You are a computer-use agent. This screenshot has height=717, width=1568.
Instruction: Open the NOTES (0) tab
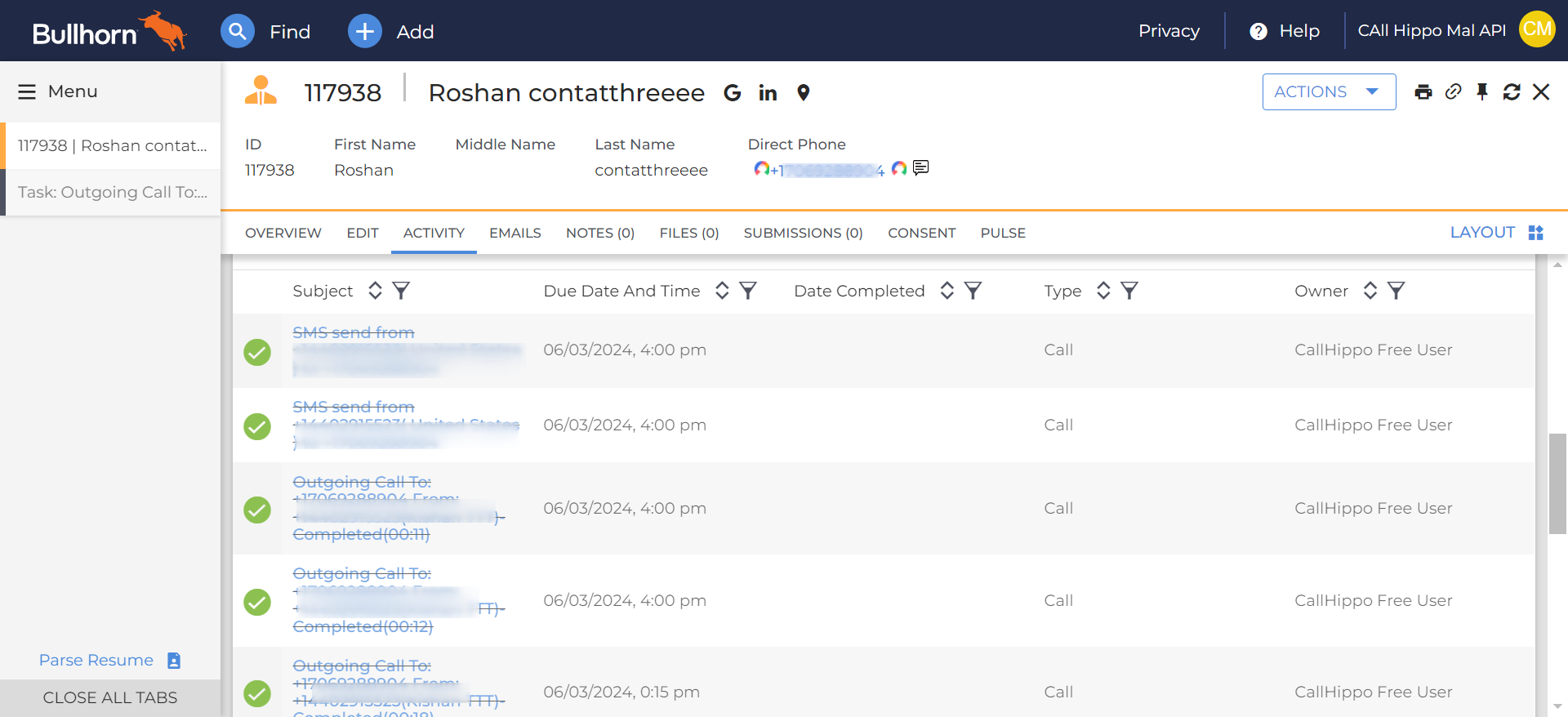pos(600,233)
